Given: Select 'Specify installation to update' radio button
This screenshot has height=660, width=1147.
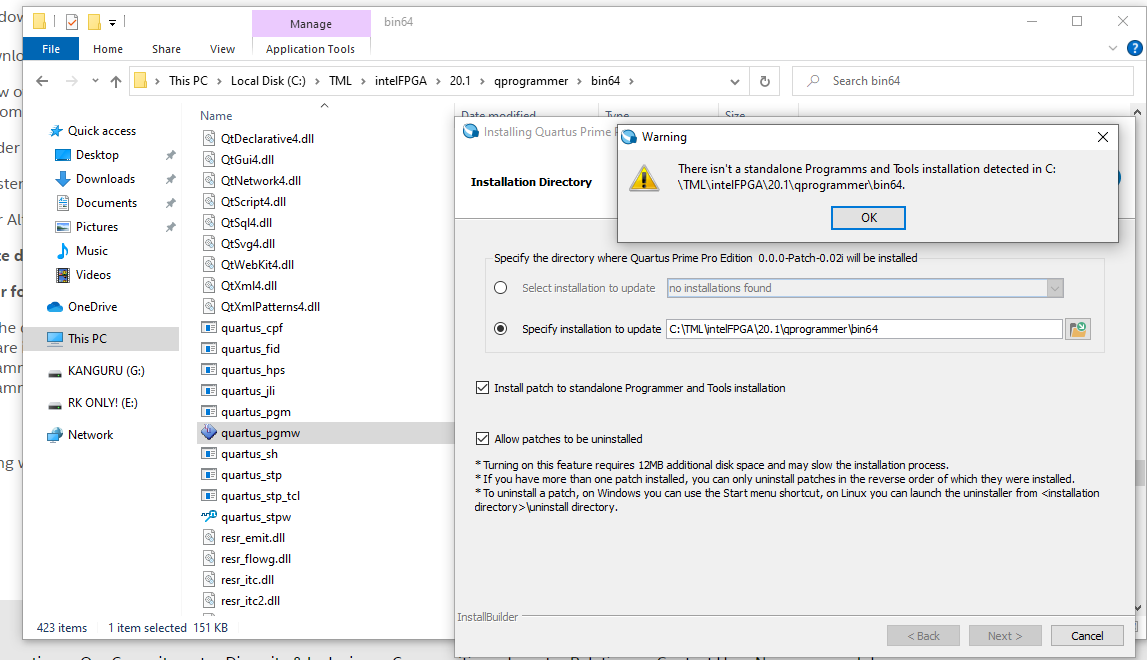Looking at the screenshot, I should 500,329.
